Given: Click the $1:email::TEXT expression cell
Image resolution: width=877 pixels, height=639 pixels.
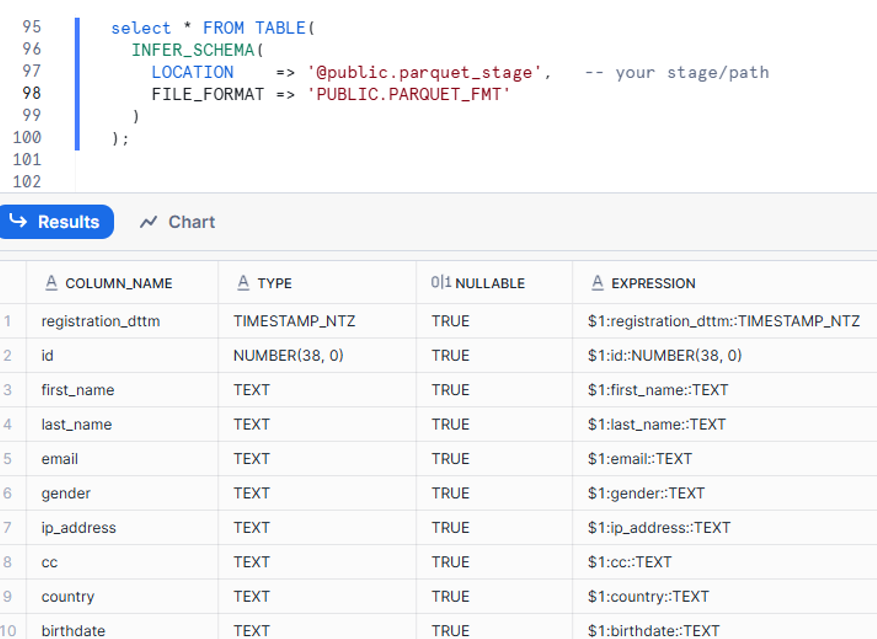Looking at the screenshot, I should [x=640, y=459].
